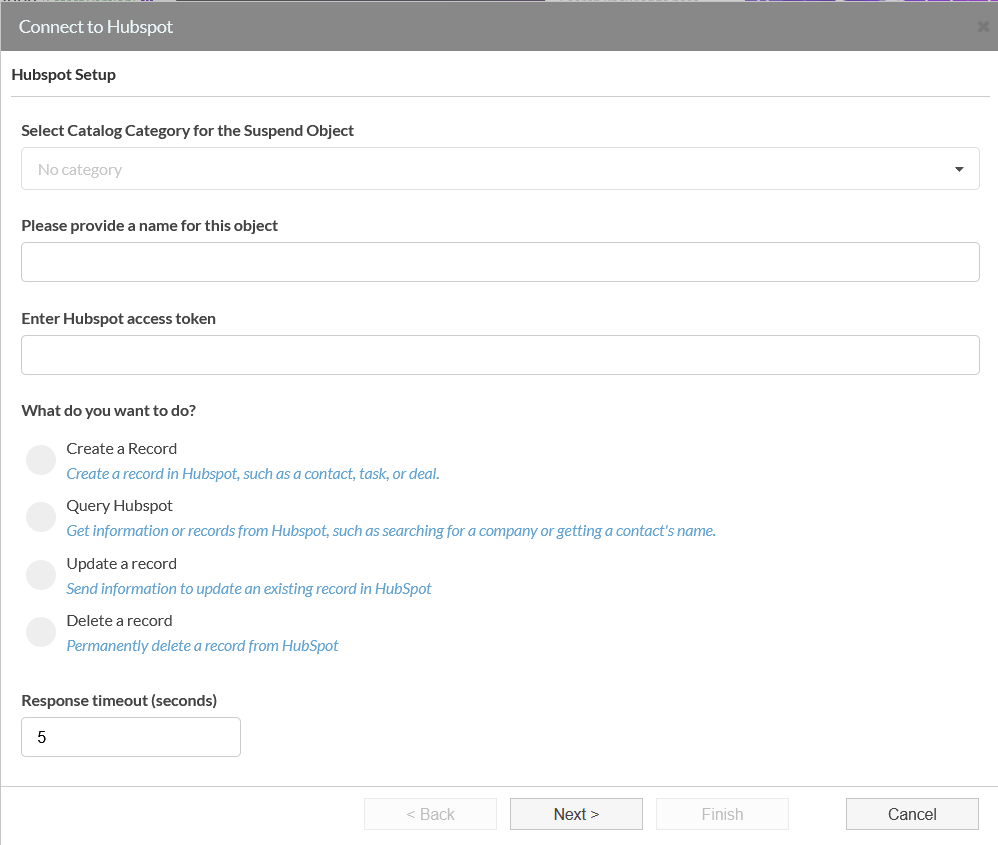Click the Next button
The height and width of the screenshot is (845, 998).
click(x=576, y=814)
